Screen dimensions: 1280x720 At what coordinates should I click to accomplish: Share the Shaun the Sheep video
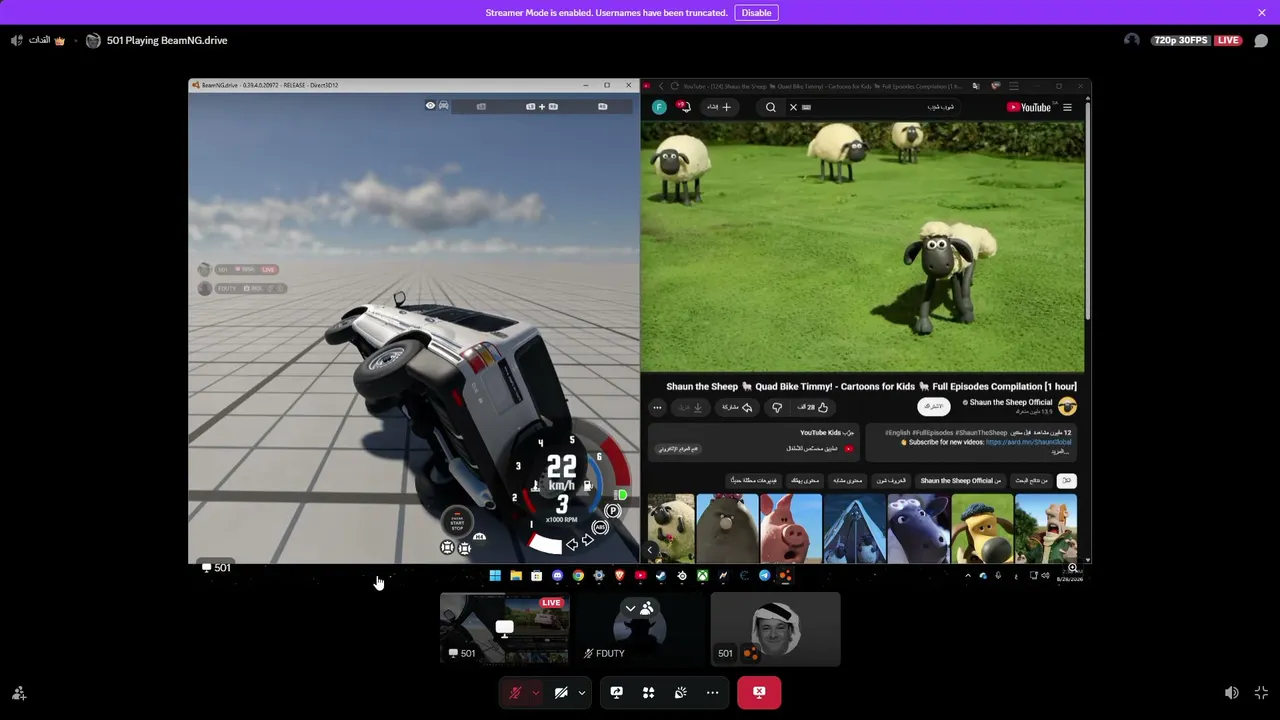pyautogui.click(x=738, y=407)
